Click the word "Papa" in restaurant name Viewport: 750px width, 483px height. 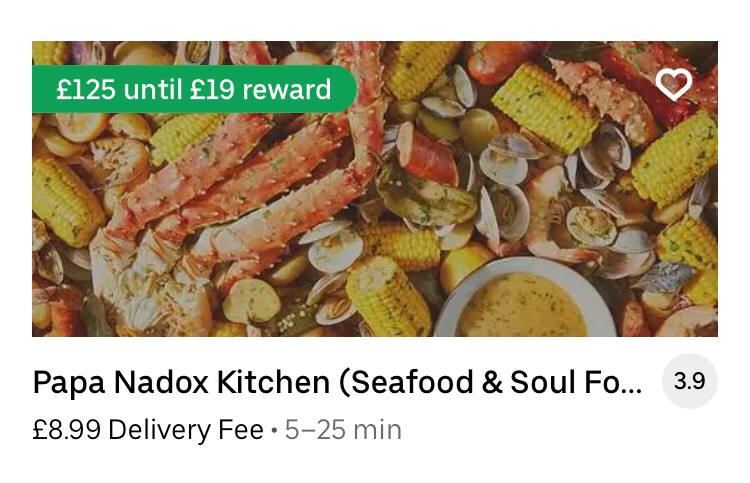click(x=69, y=383)
